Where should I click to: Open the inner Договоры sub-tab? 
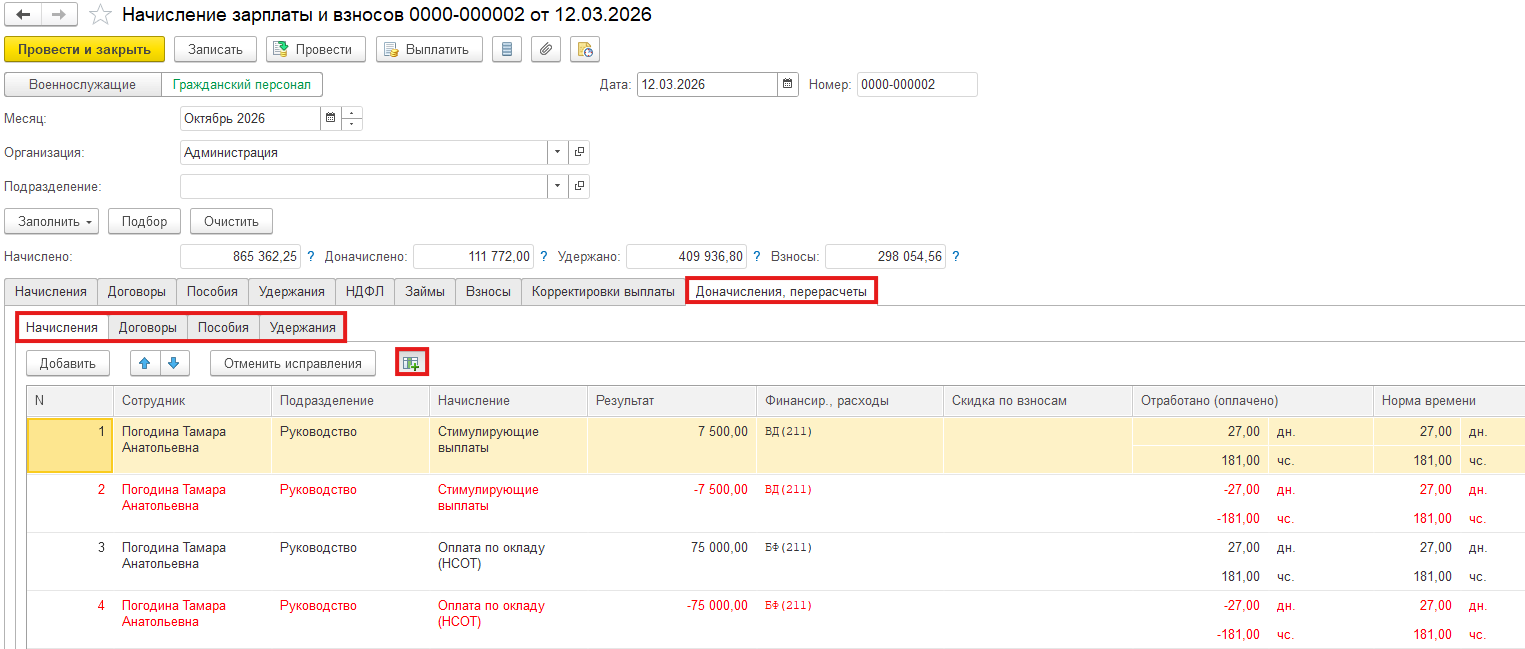click(148, 327)
